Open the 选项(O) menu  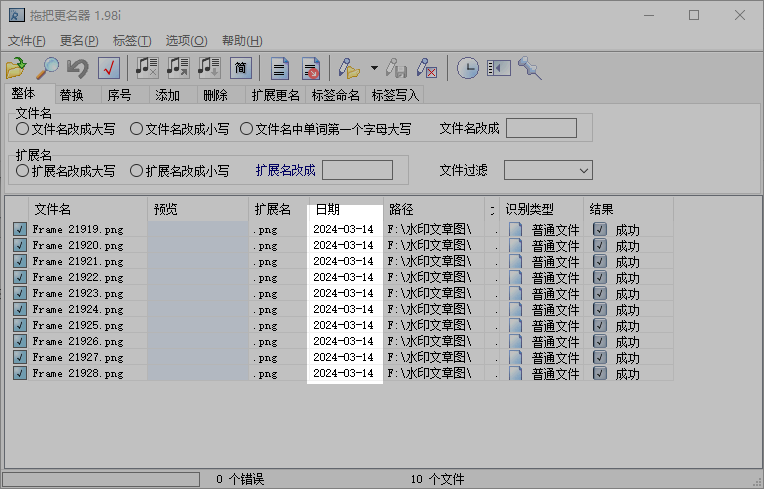coord(187,40)
